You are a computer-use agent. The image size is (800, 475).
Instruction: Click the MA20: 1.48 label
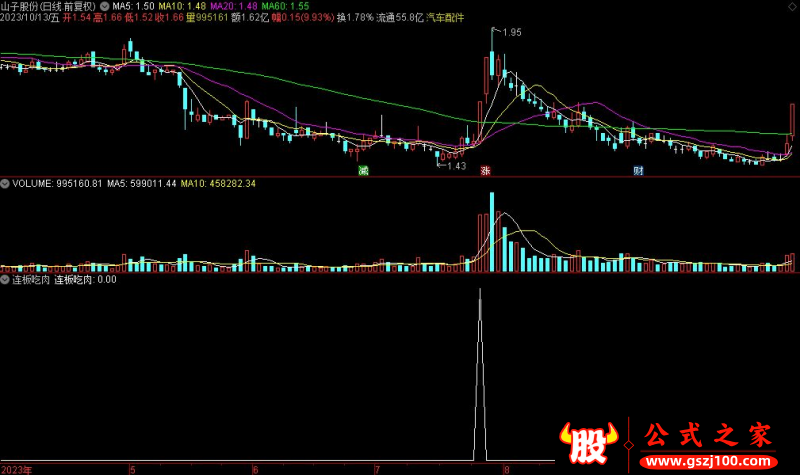[x=234, y=6]
